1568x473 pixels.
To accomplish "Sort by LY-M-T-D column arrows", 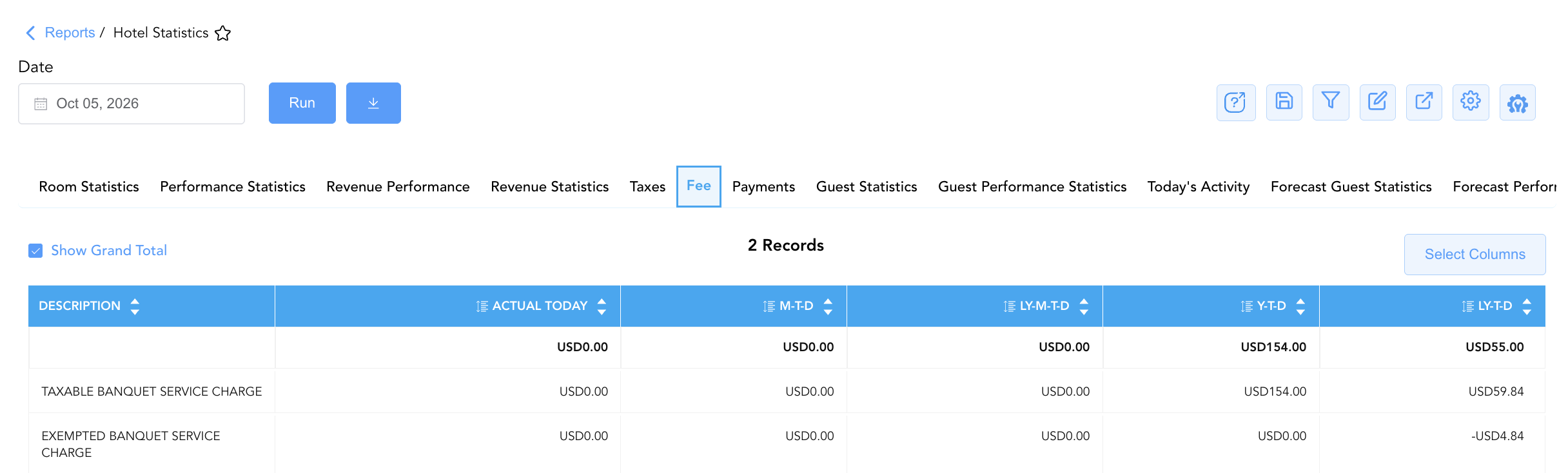I will (x=1084, y=306).
